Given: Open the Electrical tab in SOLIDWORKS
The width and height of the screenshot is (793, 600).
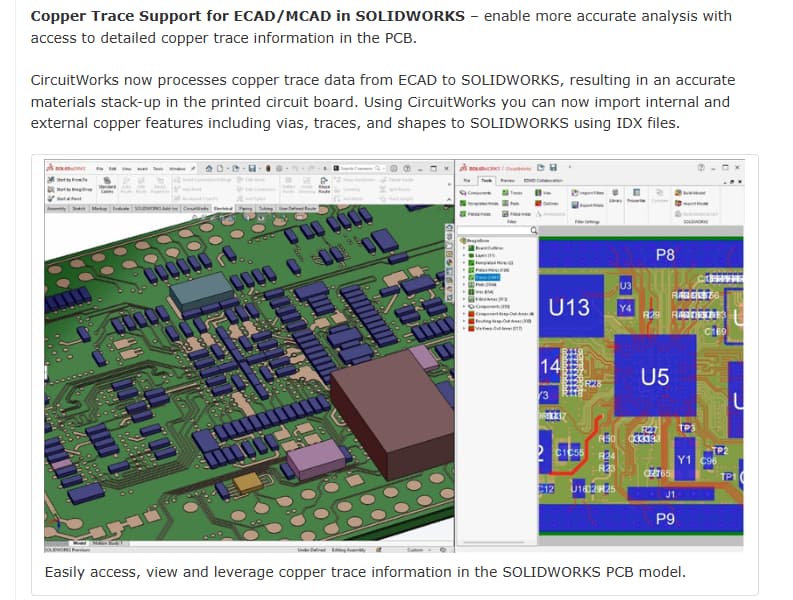Looking at the screenshot, I should click(x=221, y=209).
